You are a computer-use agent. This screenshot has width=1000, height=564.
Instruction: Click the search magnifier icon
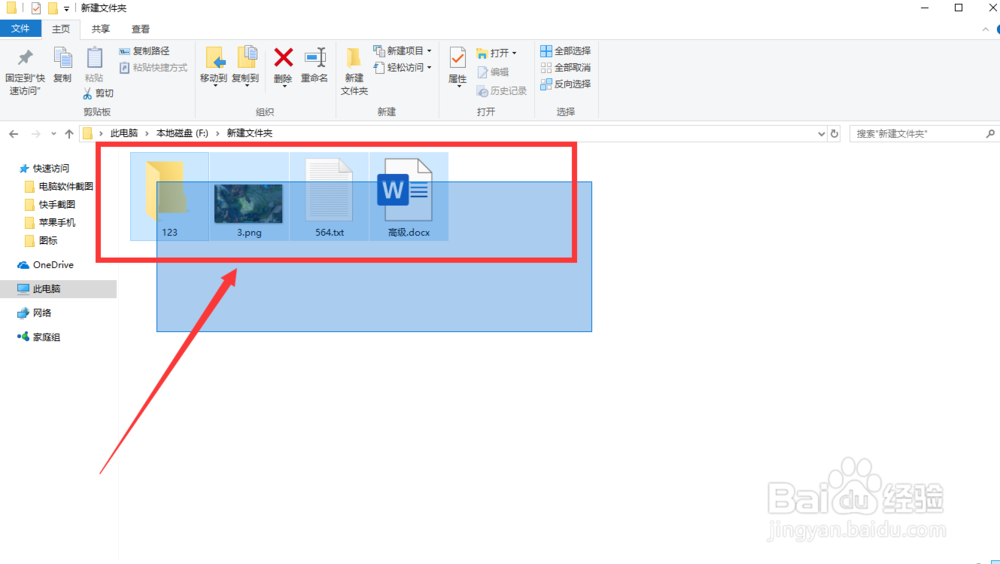[990, 133]
